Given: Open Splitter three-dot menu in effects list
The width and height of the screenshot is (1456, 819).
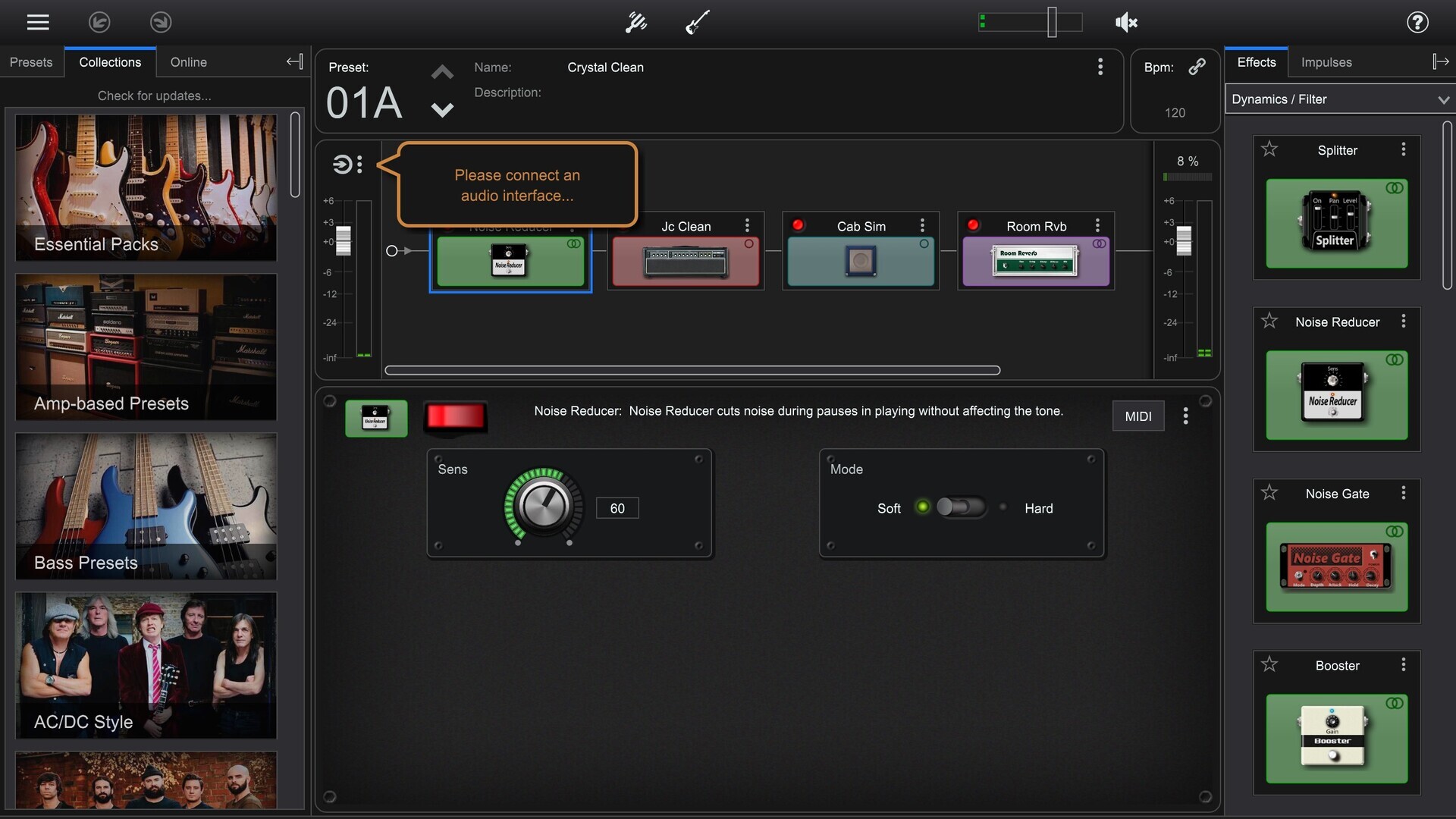Looking at the screenshot, I should 1404,149.
